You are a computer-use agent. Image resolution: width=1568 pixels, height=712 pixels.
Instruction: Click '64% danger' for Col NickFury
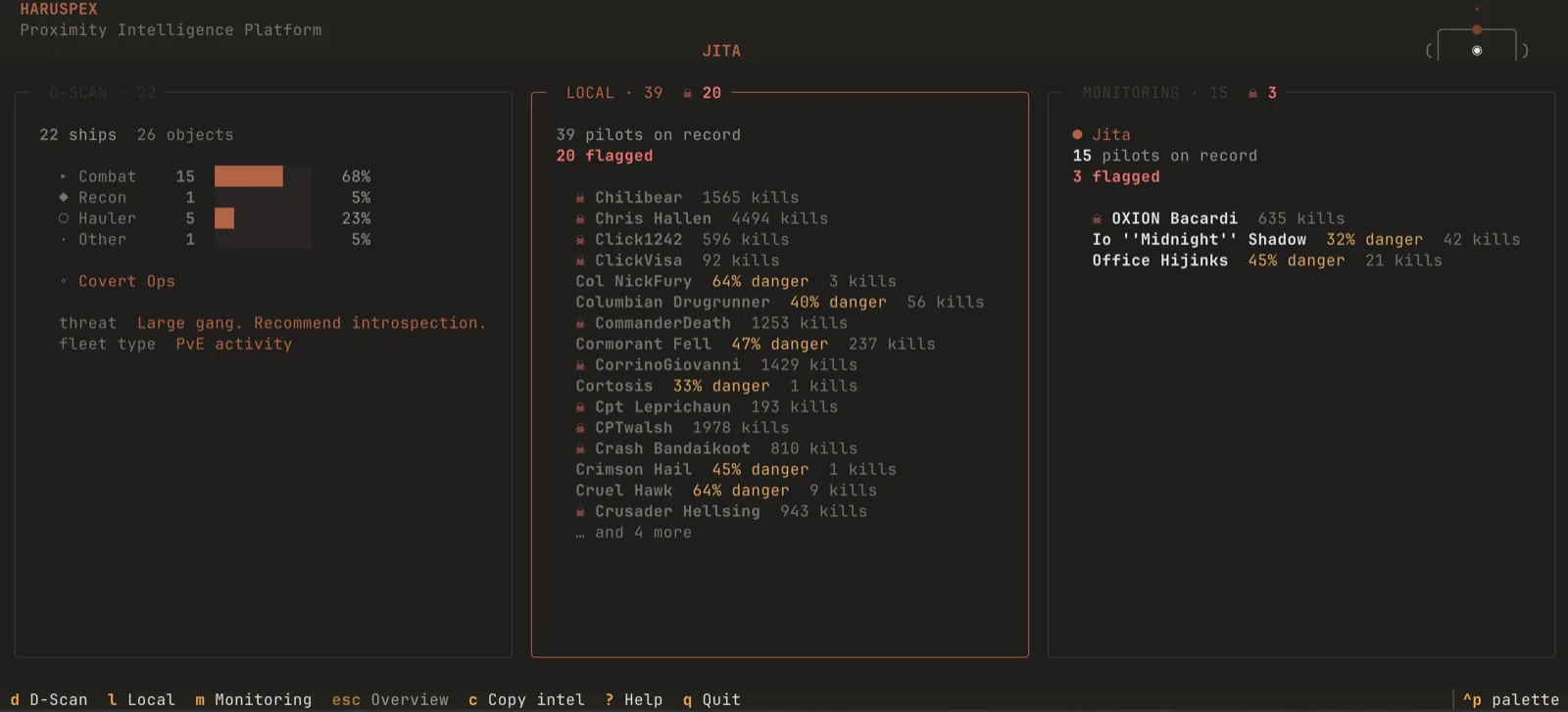point(760,281)
